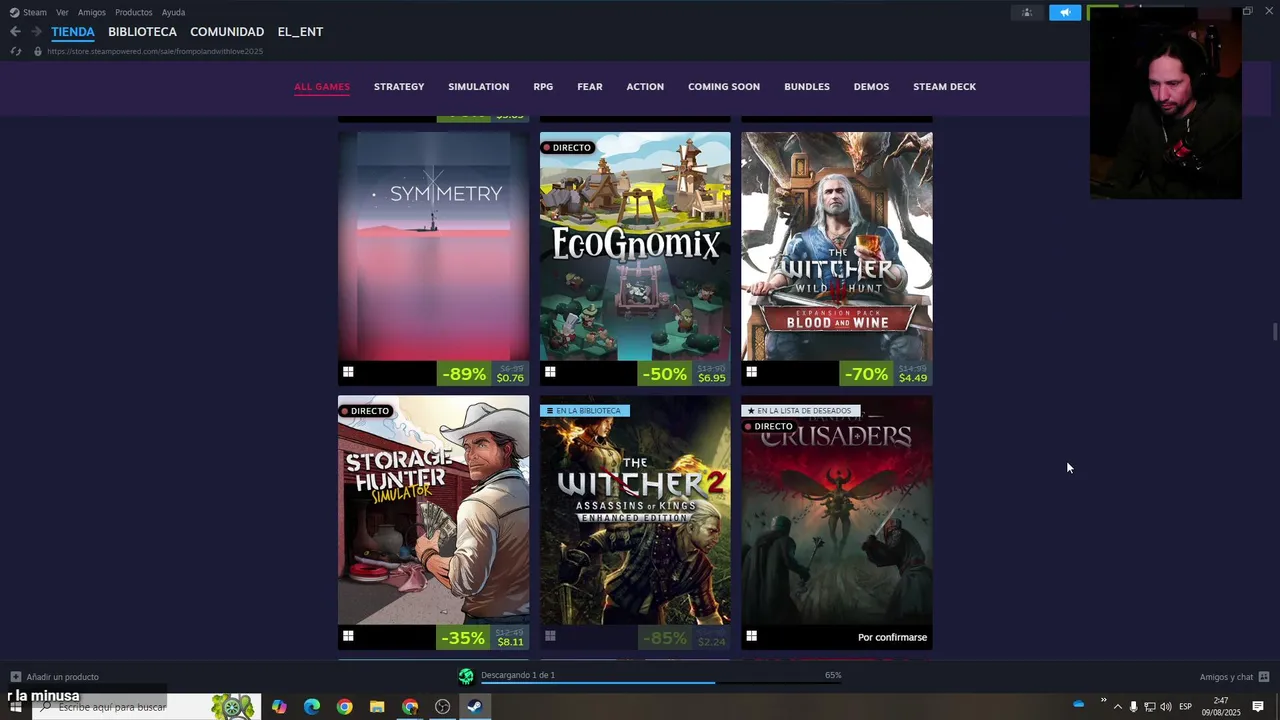Switch to OBS Studio in the taskbar

pyautogui.click(x=442, y=707)
